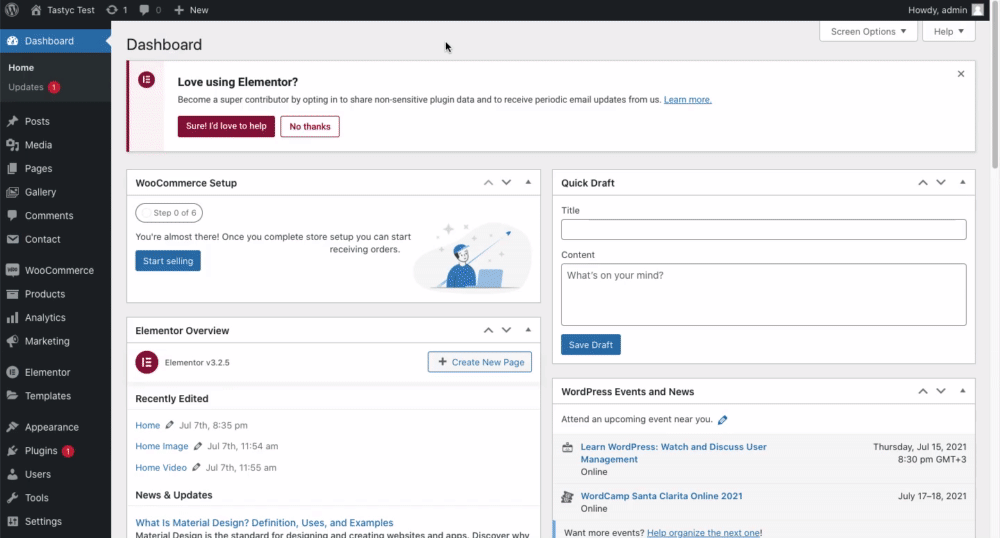Open the updates icon in admin bar
This screenshot has width=1000, height=538.
[112, 10]
